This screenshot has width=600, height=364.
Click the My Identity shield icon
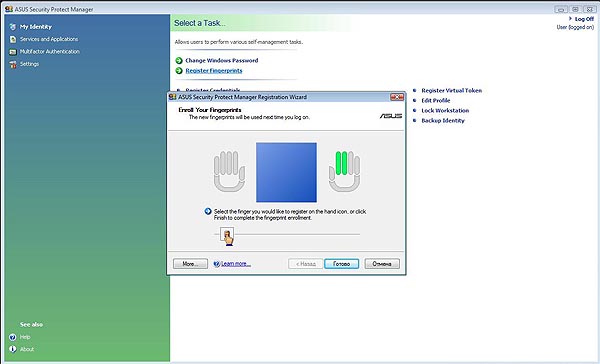pos(13,27)
